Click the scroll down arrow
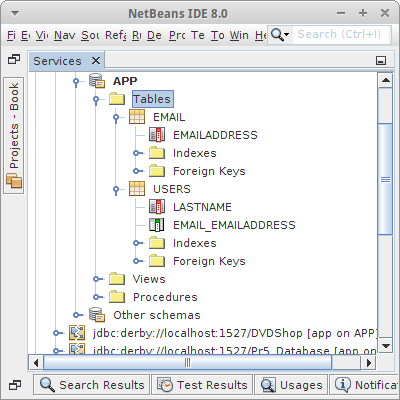 click(x=386, y=346)
